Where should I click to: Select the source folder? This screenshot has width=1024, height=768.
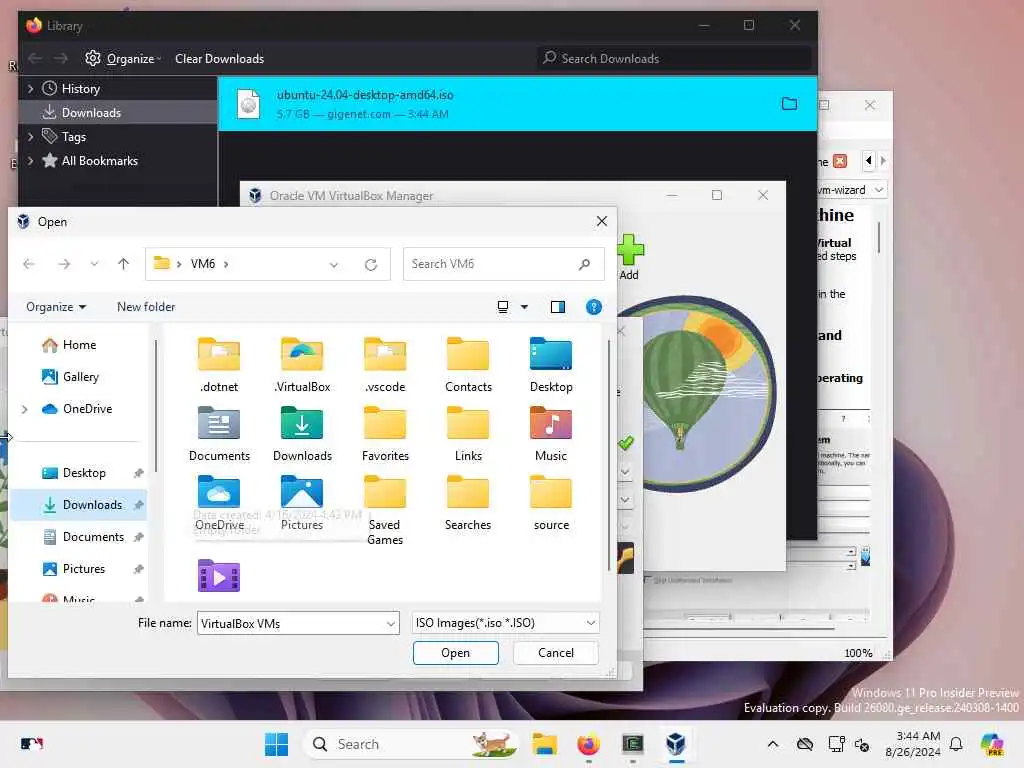551,503
